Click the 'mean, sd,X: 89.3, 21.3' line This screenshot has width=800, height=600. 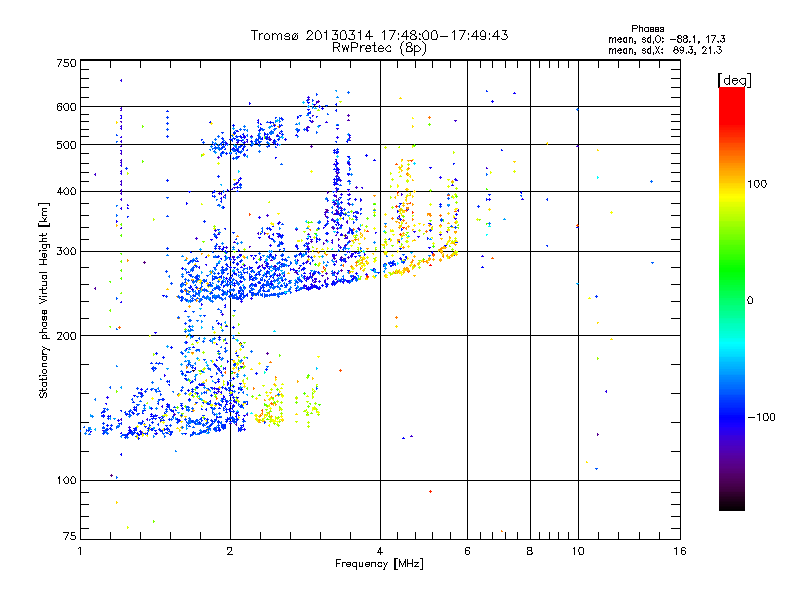(x=665, y=50)
